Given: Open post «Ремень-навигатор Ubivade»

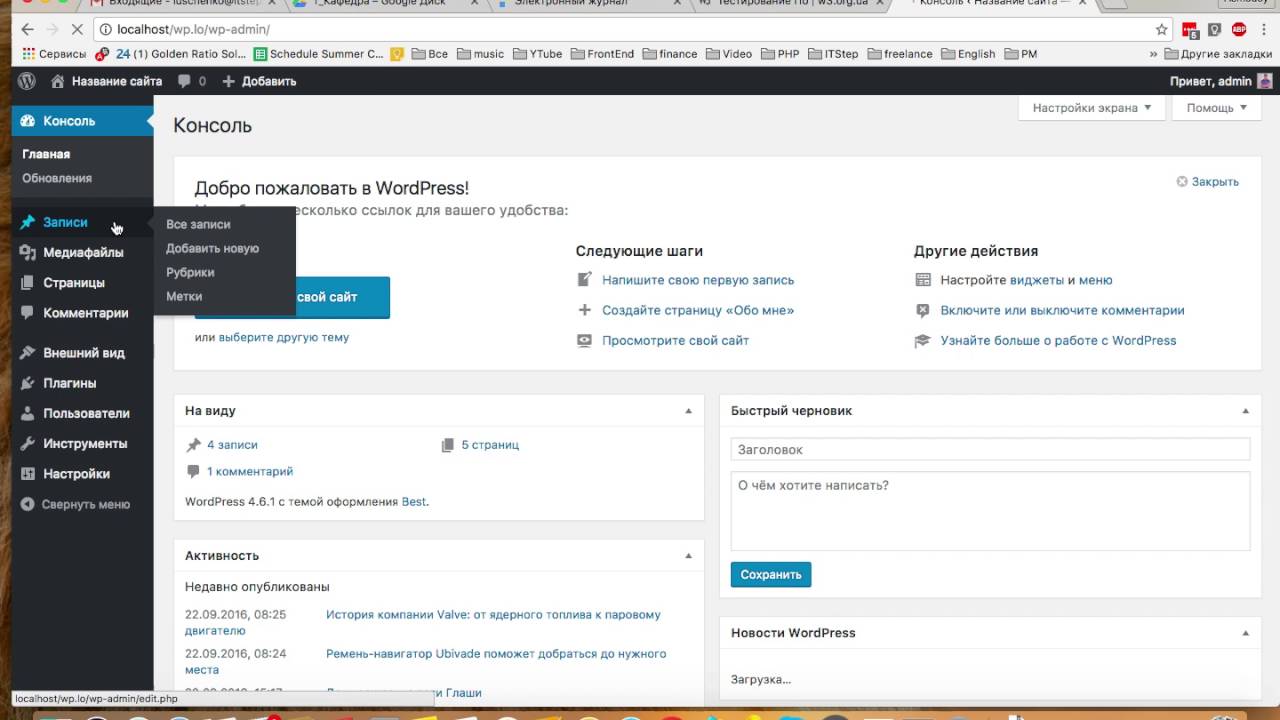Looking at the screenshot, I should [x=496, y=654].
